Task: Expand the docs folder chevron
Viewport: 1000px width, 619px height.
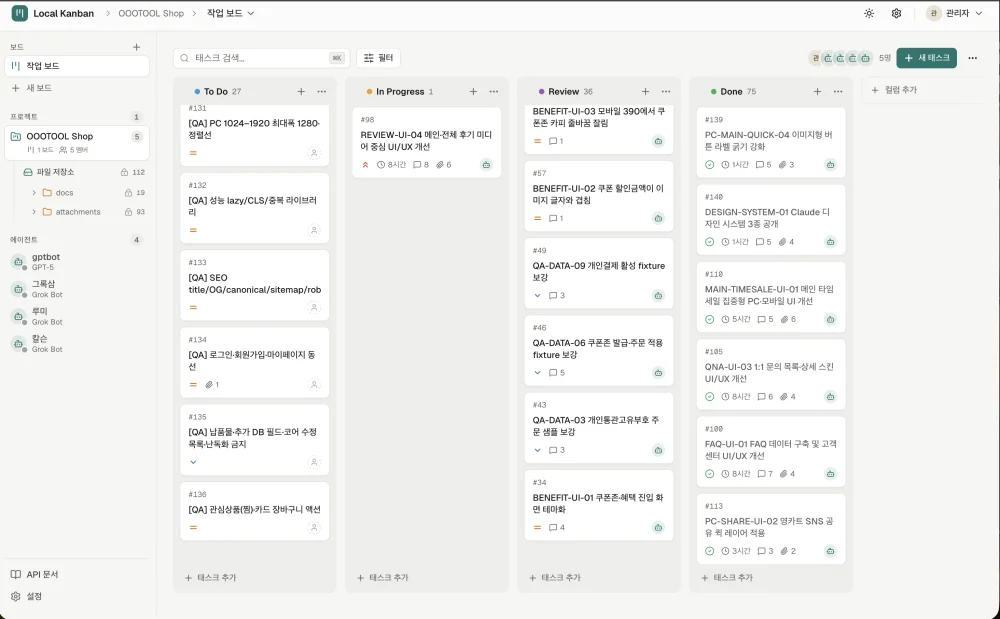Action: pyautogui.click(x=34, y=193)
